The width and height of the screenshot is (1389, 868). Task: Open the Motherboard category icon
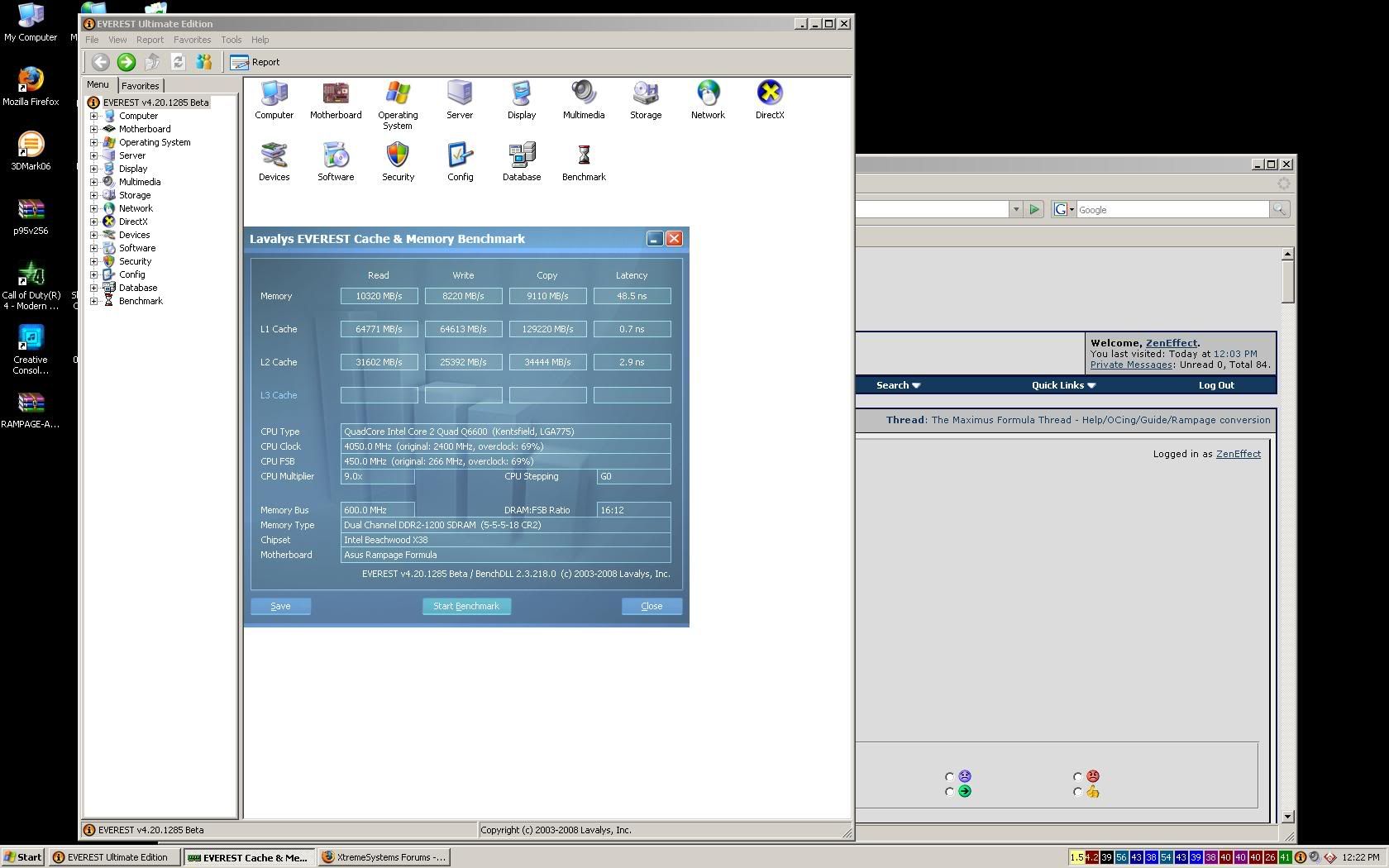point(336,100)
